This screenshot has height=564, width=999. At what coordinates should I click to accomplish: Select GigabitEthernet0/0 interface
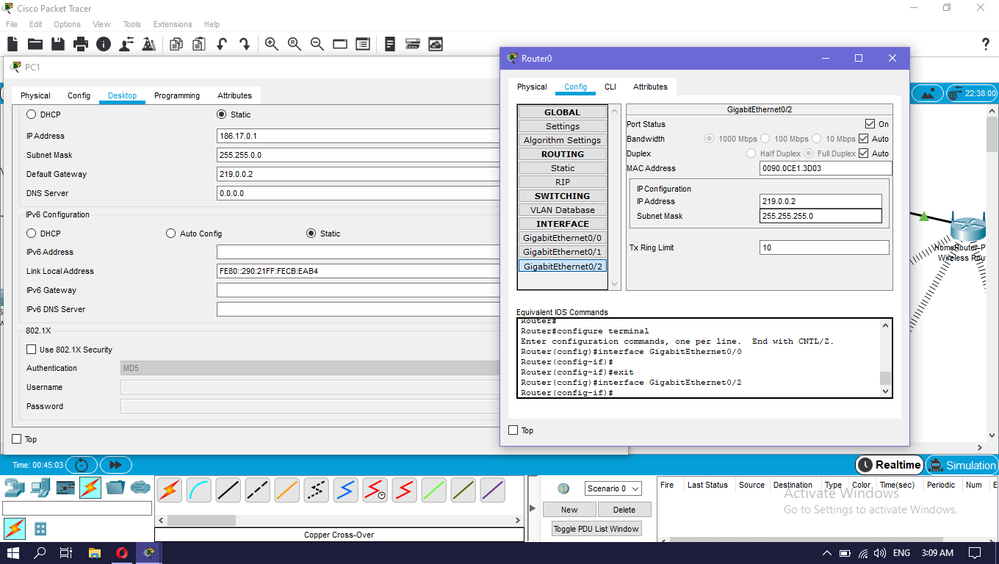pyautogui.click(x=562, y=238)
